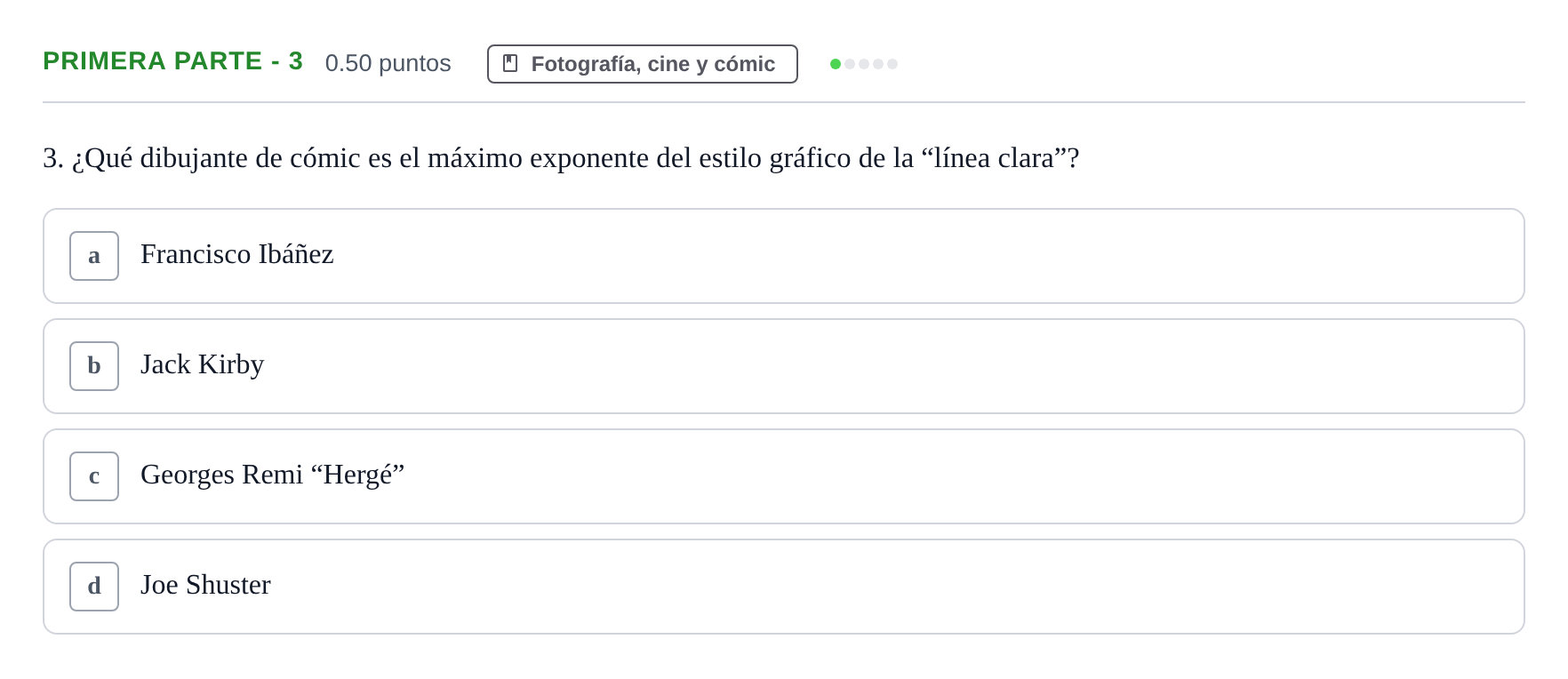Image resolution: width=1568 pixels, height=679 pixels.
Task: Click the PRIMERA PARTE - 3 heading
Action: 173,61
